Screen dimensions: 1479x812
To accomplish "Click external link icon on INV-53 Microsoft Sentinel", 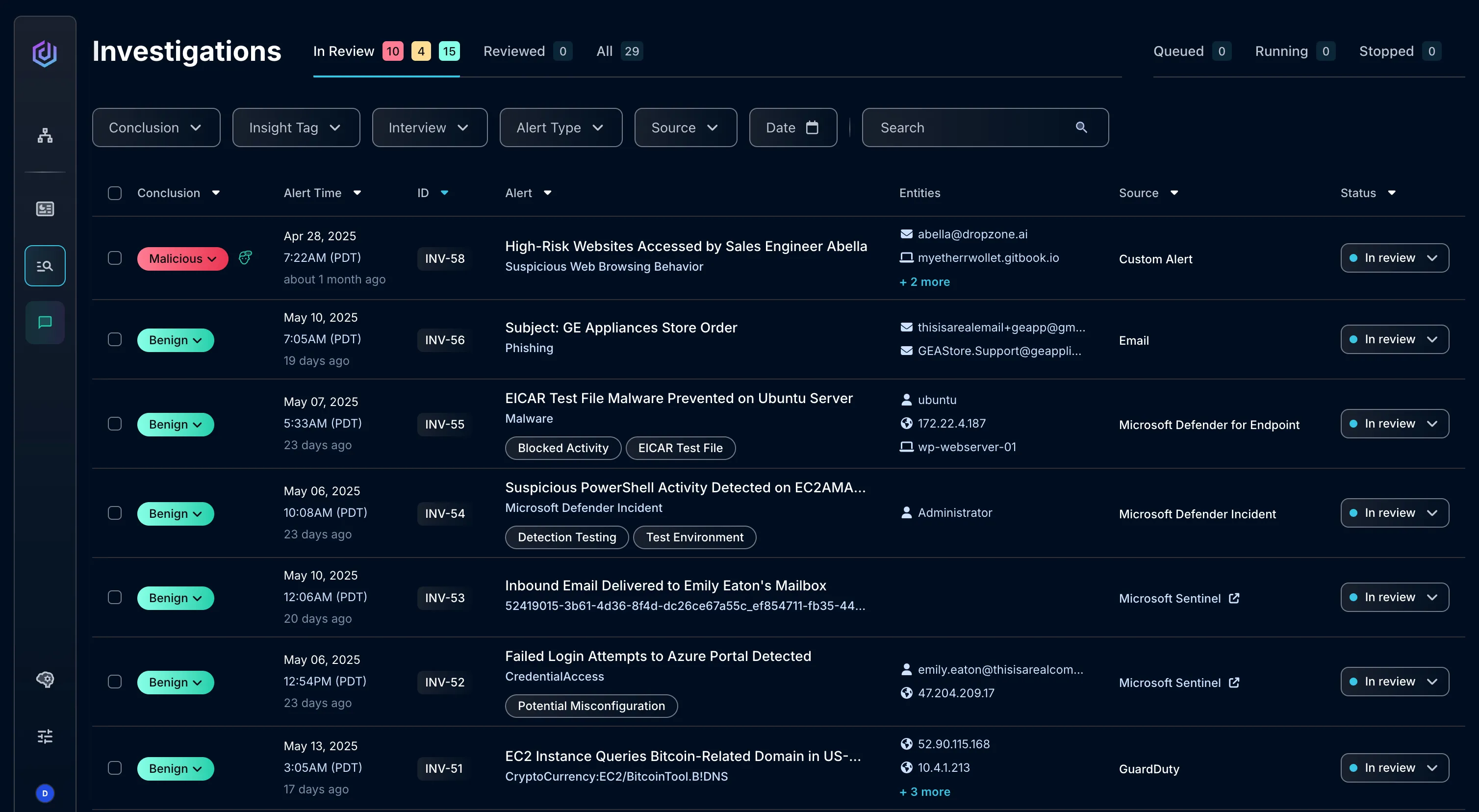I will click(1234, 598).
